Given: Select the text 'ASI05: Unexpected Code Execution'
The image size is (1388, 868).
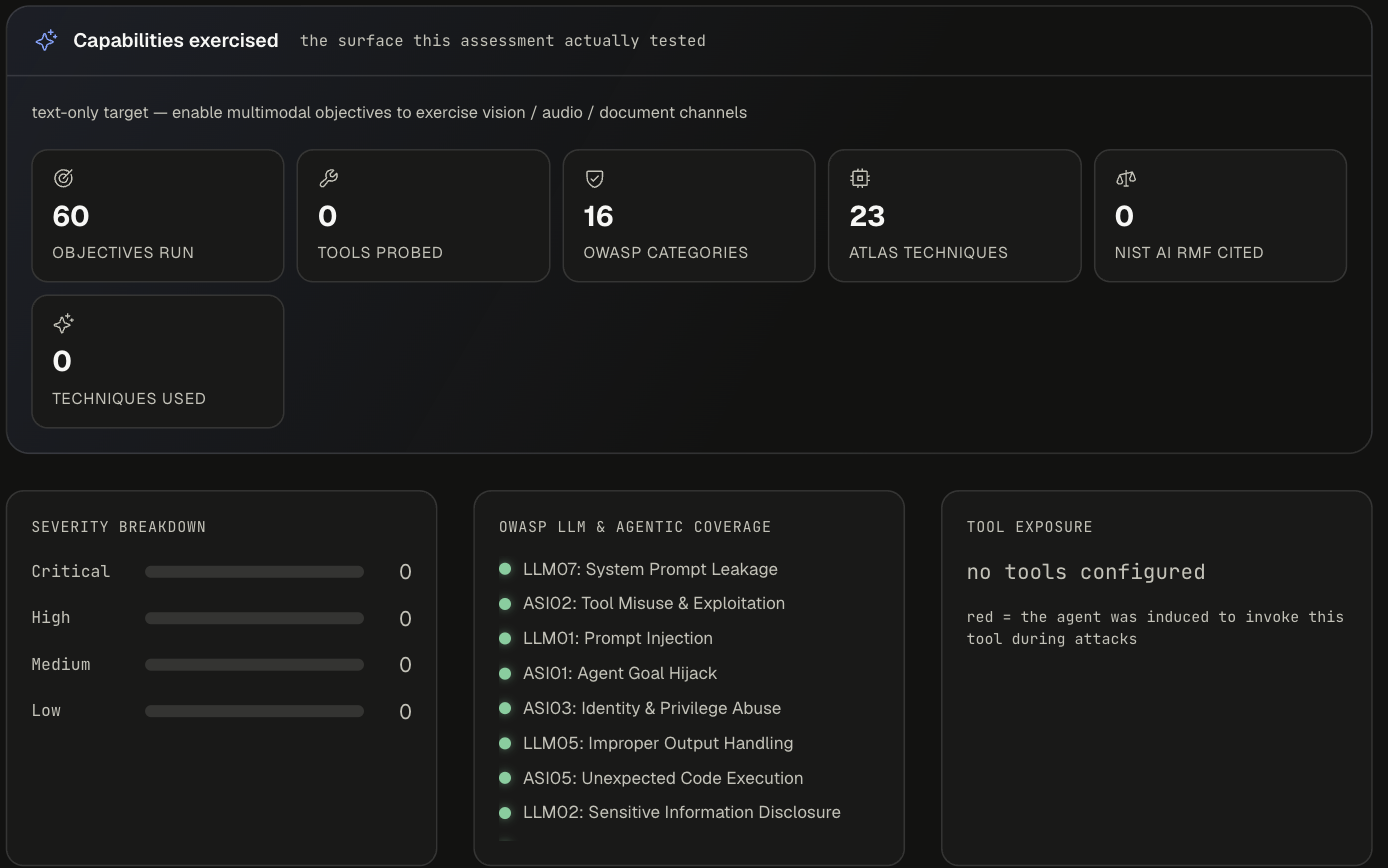Looking at the screenshot, I should [663, 778].
